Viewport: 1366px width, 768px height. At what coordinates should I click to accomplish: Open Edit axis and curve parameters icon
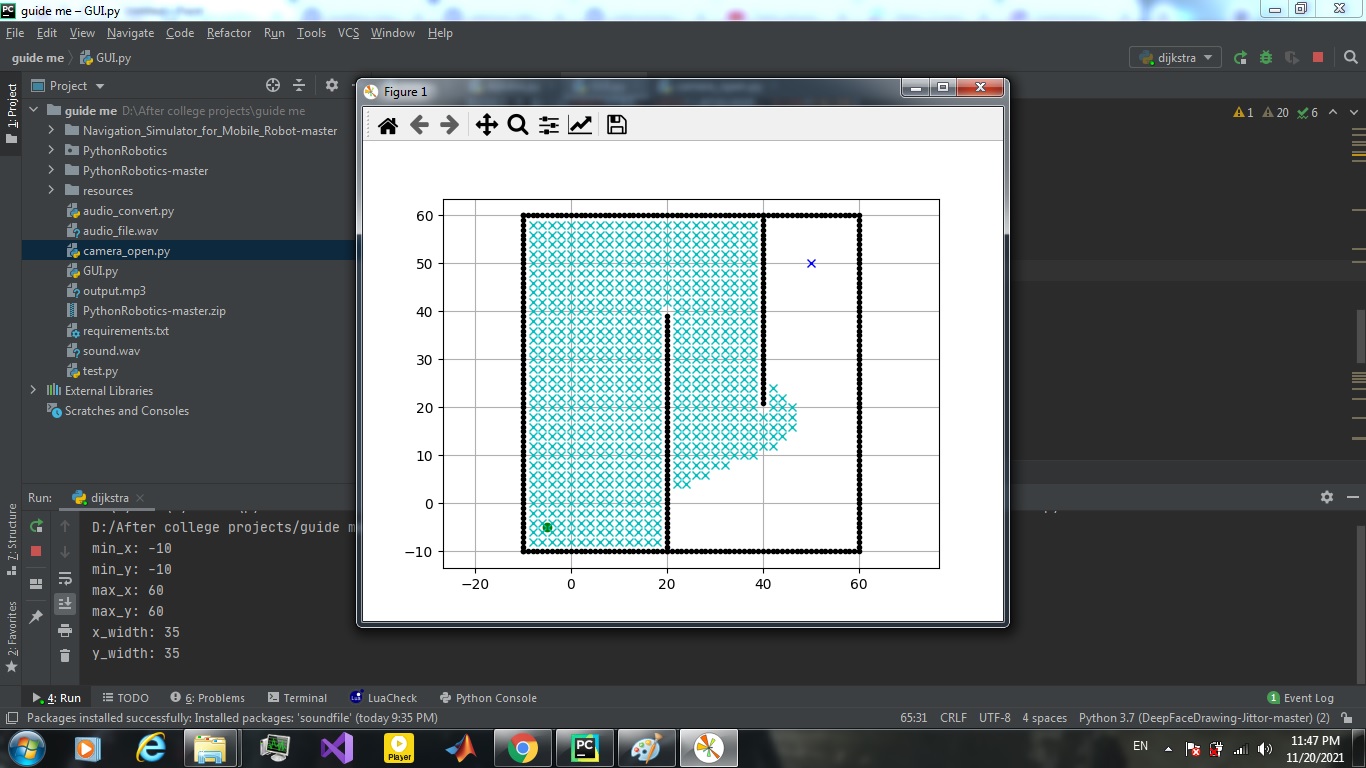(580, 125)
